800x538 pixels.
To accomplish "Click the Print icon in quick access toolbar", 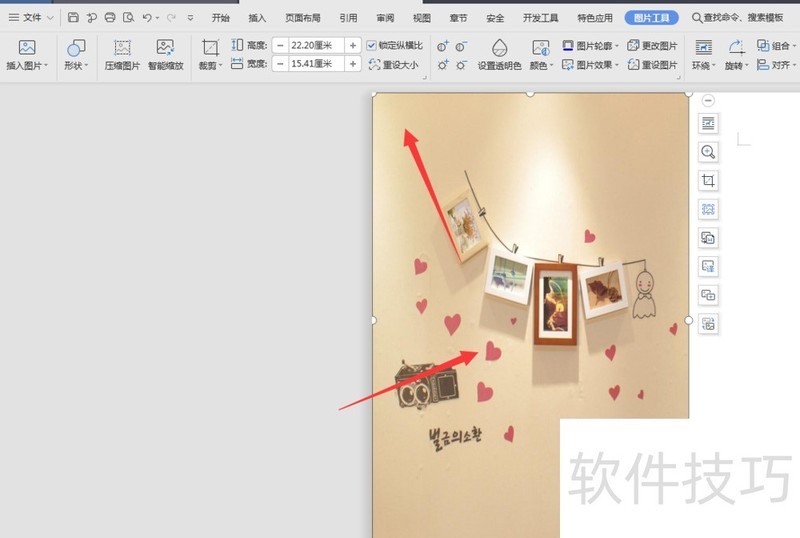I will tap(110, 17).
